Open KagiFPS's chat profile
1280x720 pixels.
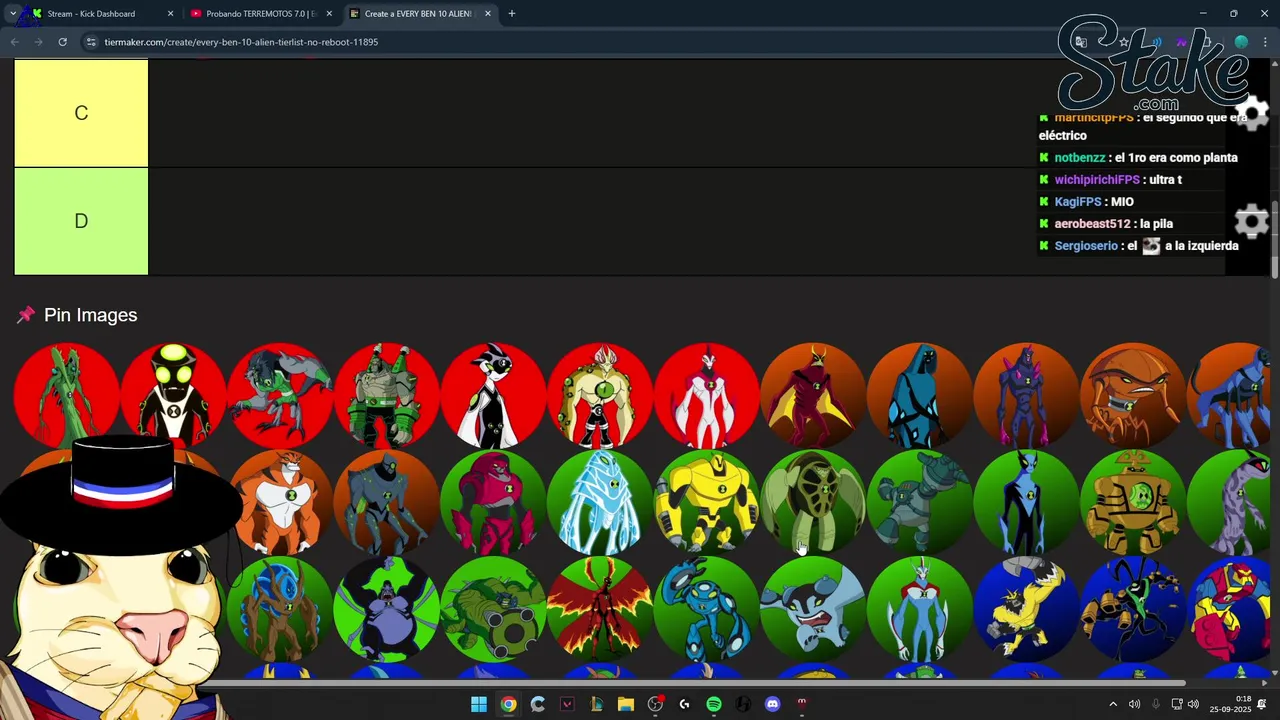[x=1078, y=202]
